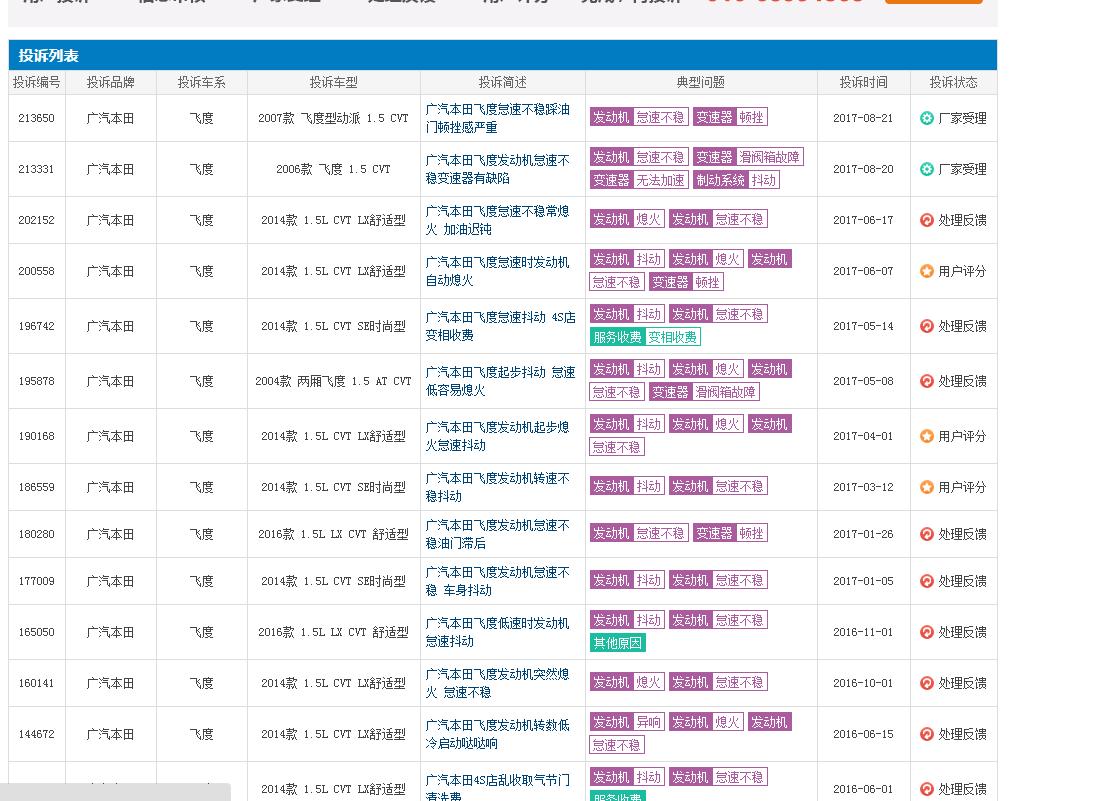Click status icon for complaint 213650

point(927,118)
